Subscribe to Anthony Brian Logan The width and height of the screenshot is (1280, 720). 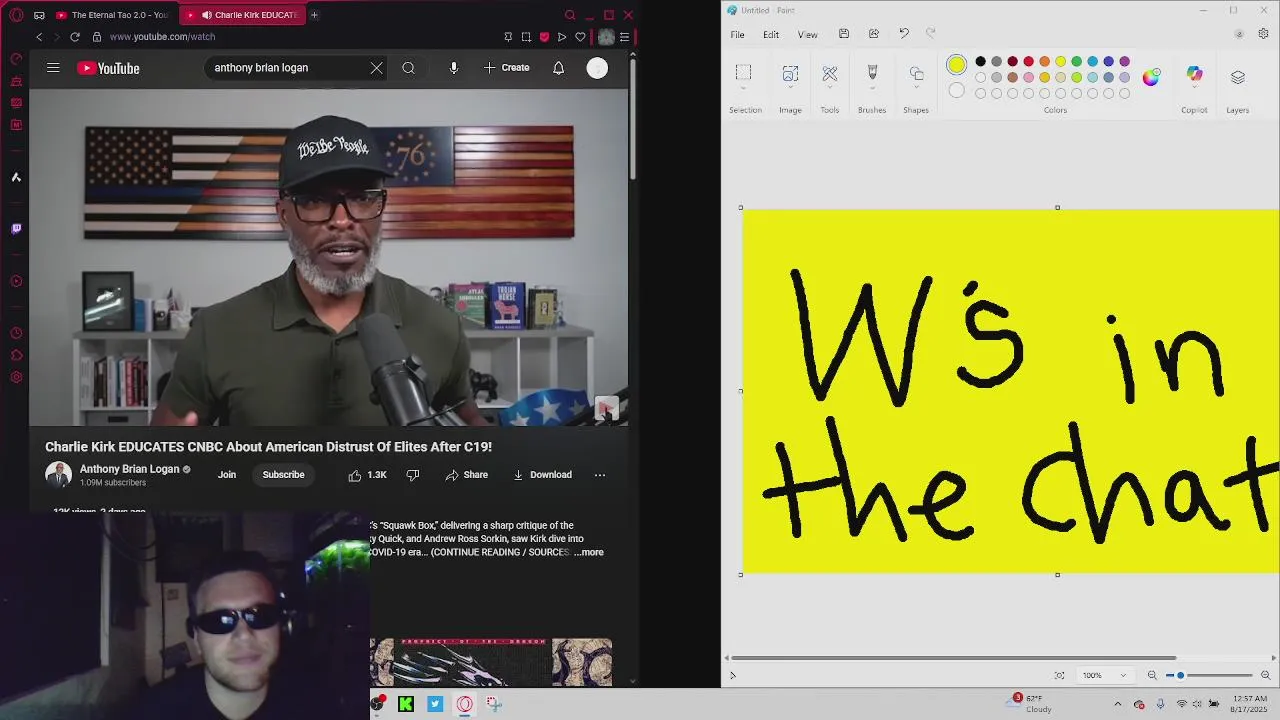click(x=283, y=475)
